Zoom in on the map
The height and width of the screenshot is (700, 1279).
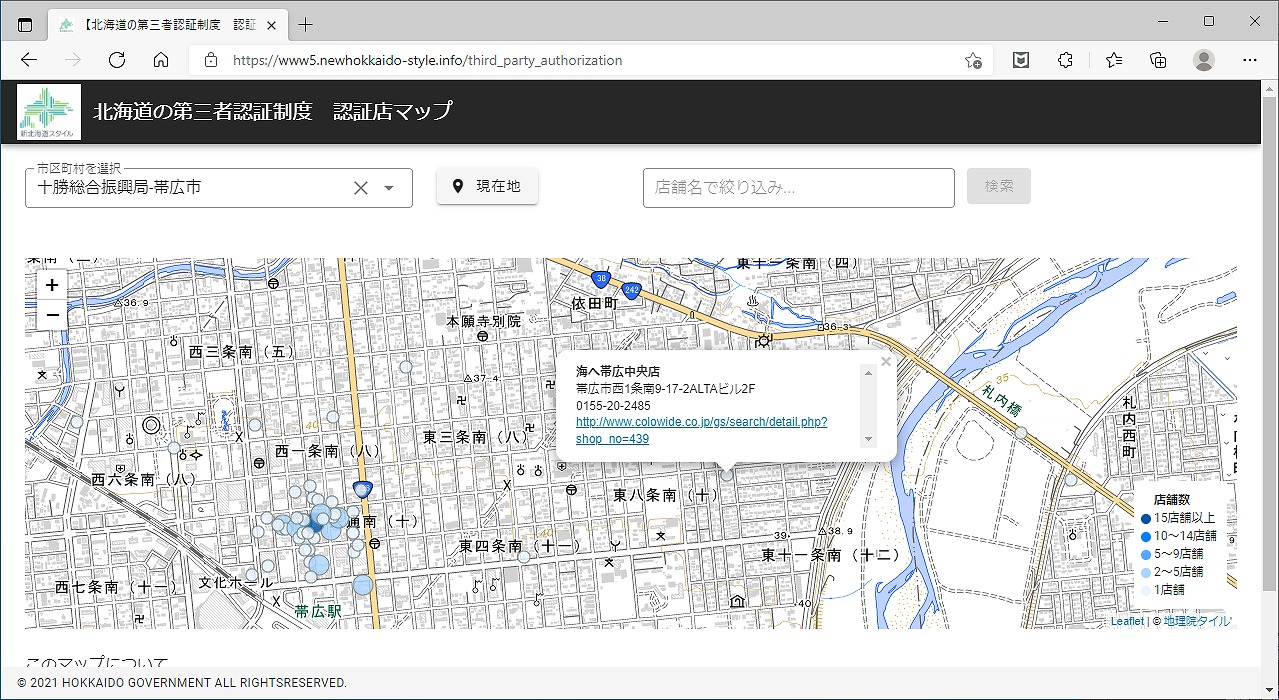[52, 285]
